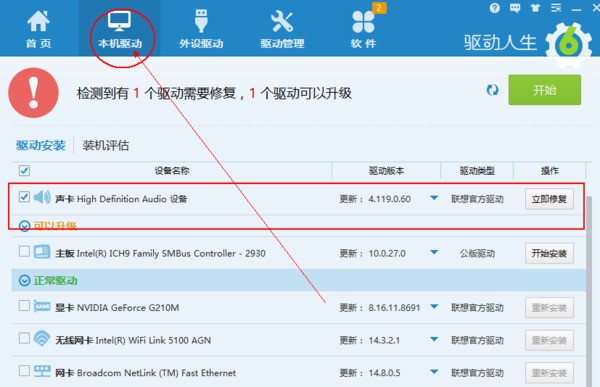
Task: Click the refresh detection icon
Action: (492, 90)
